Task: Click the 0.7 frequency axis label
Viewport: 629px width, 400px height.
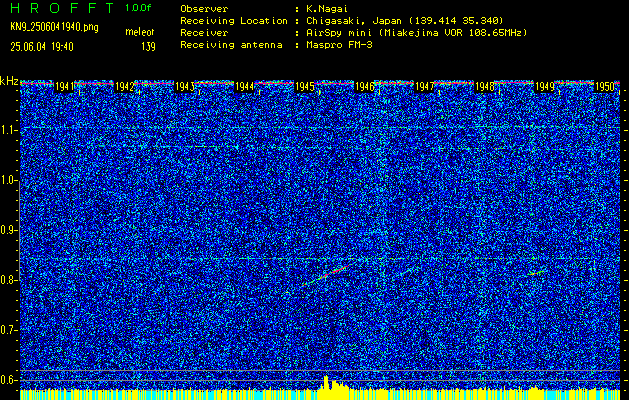Action: point(9,330)
